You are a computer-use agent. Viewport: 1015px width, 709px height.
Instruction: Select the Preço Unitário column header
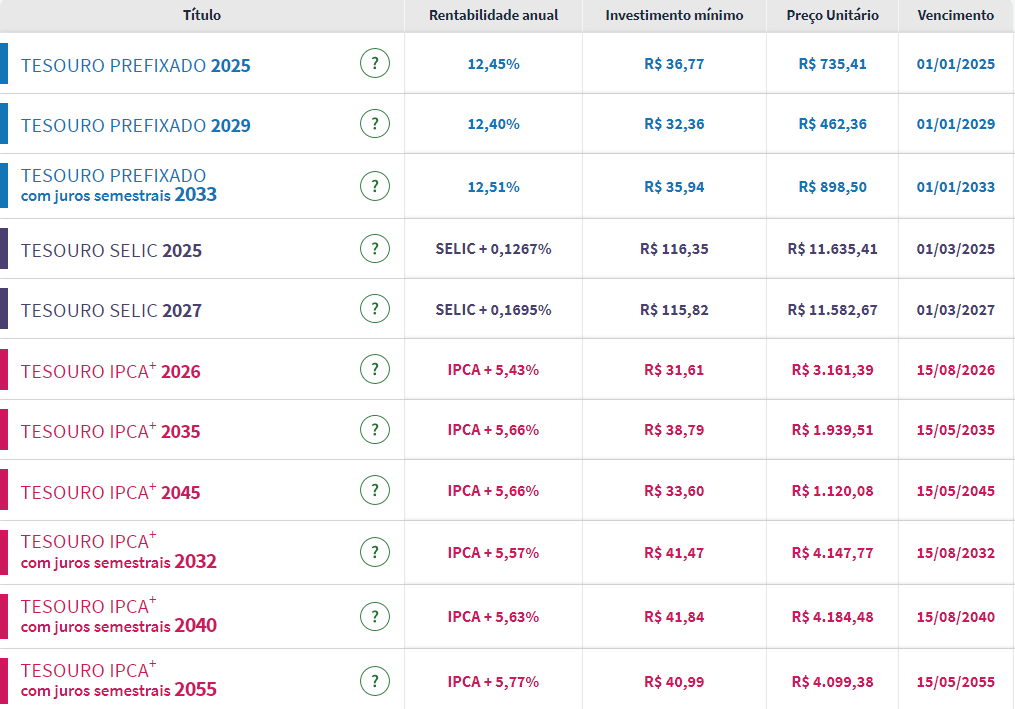(x=832, y=15)
